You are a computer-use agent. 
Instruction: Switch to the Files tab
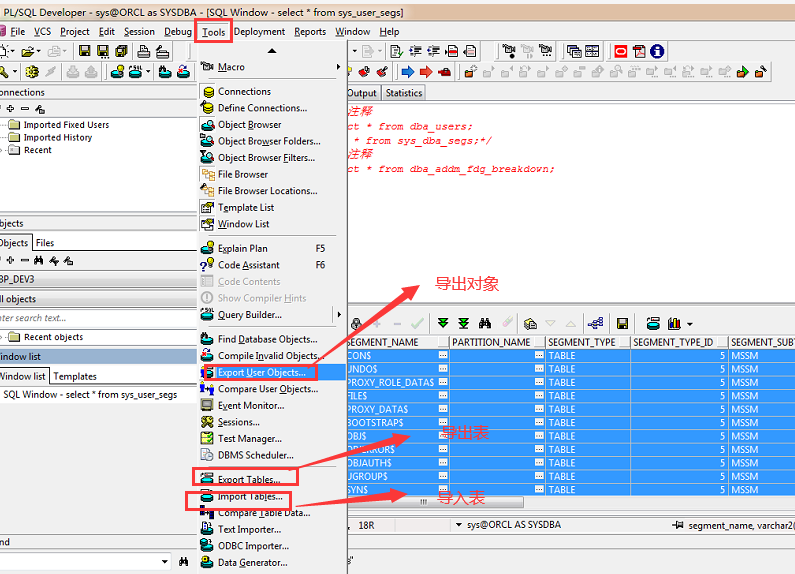tap(45, 243)
